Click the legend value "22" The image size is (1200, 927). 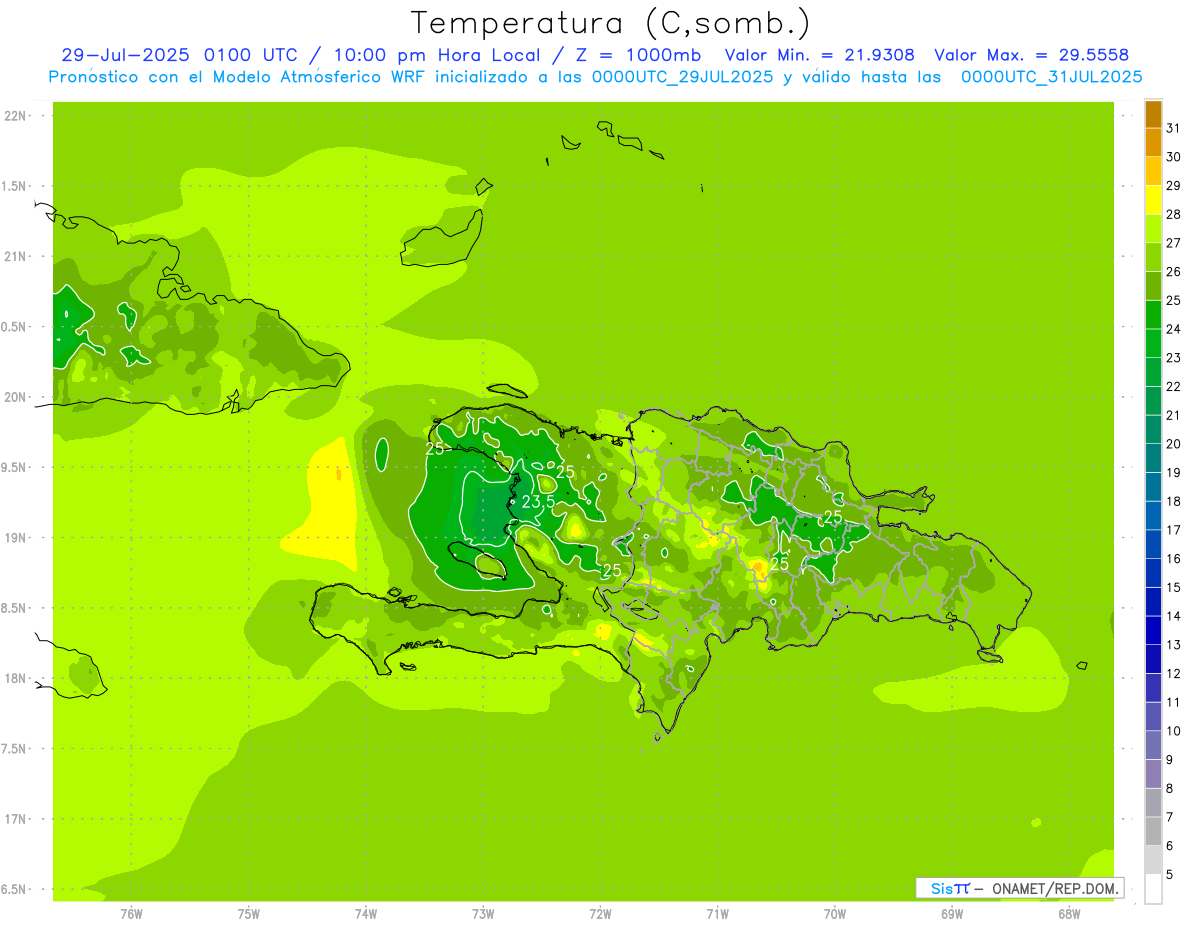coord(1173,387)
